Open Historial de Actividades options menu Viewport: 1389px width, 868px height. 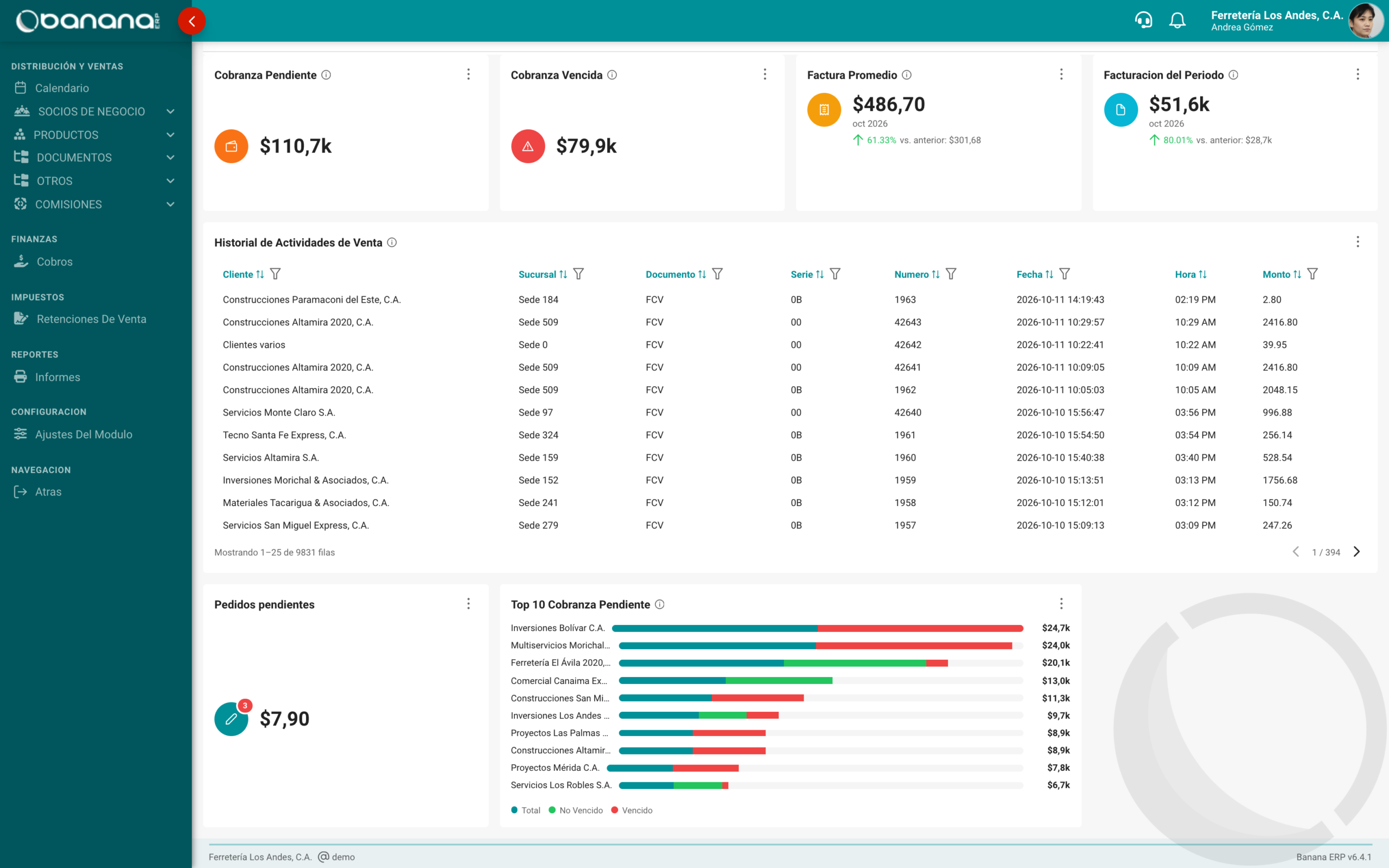1358,242
